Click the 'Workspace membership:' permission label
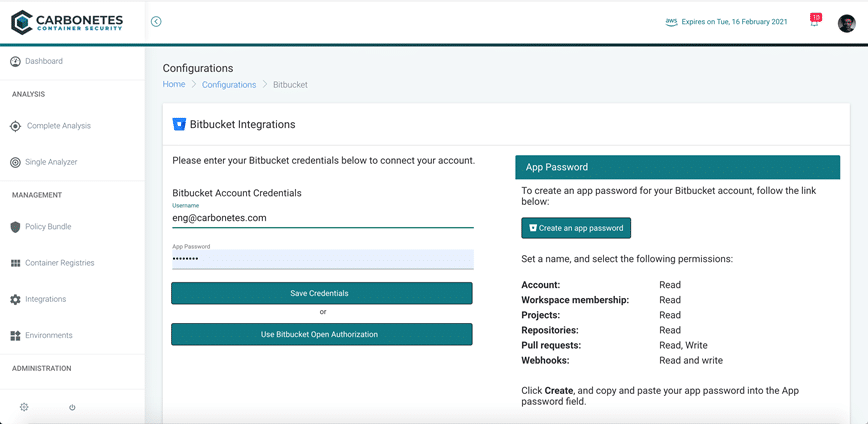Image resolution: width=868 pixels, height=424 pixels. [575, 300]
